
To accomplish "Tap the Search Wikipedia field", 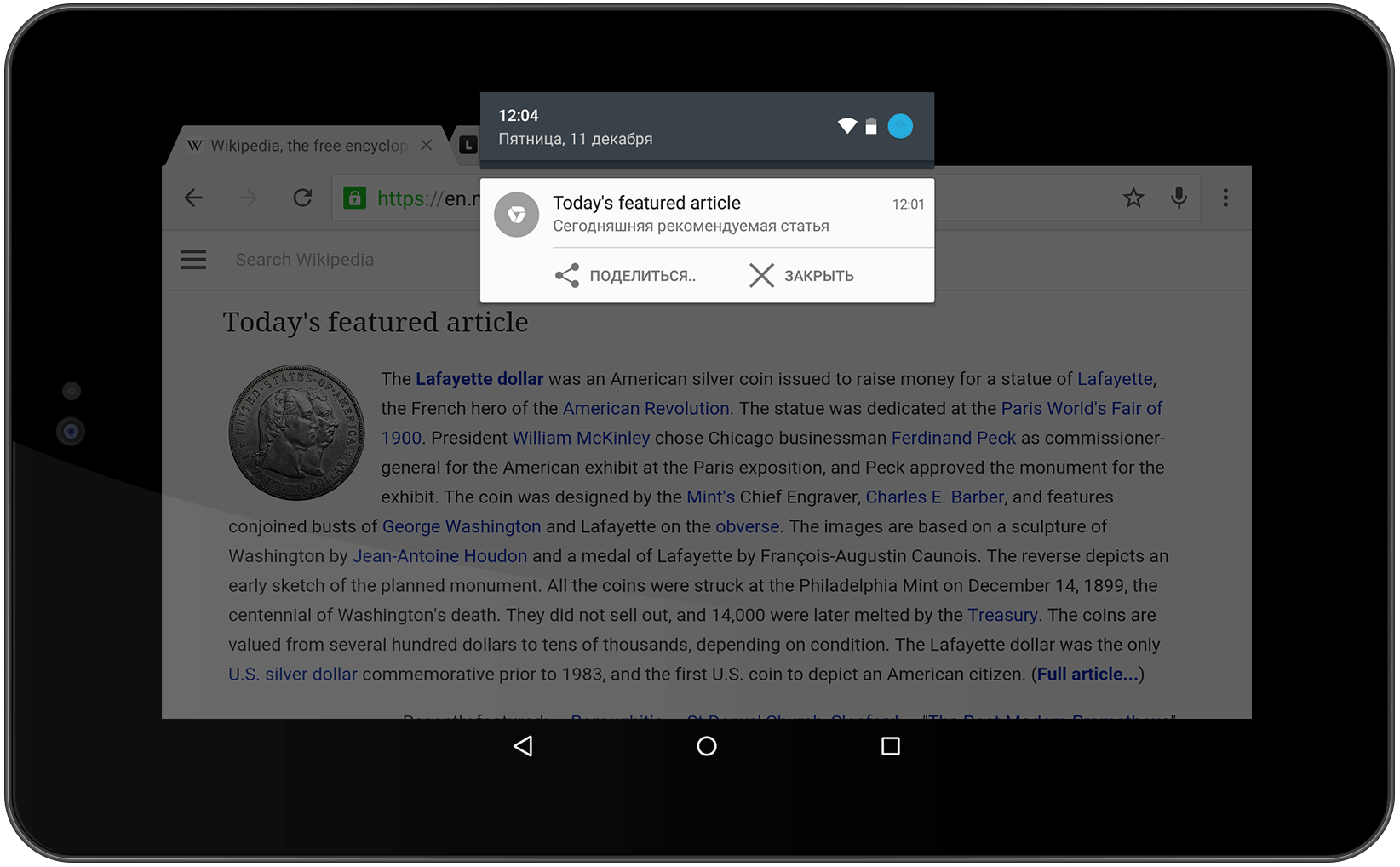I will coord(305,260).
